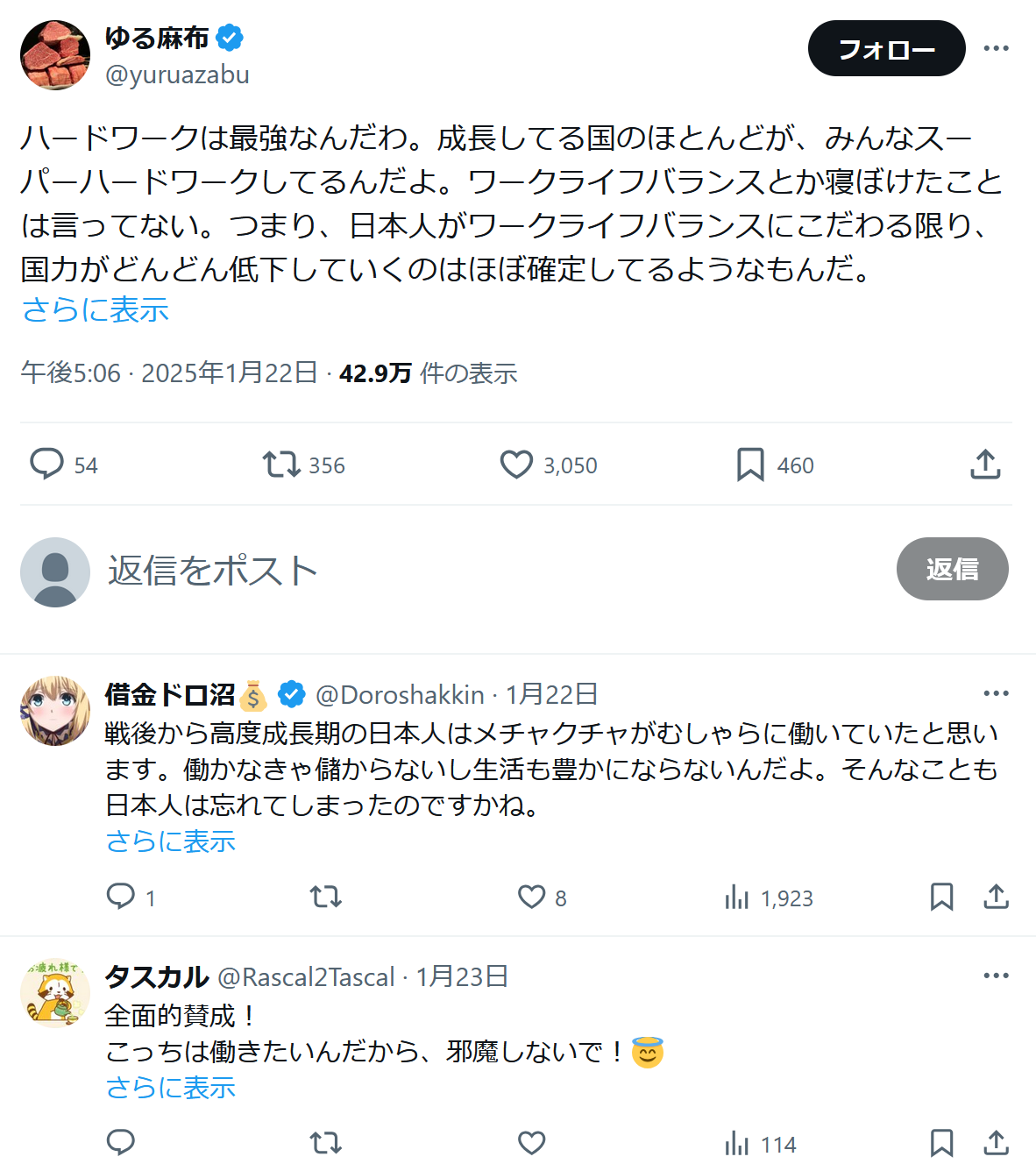This screenshot has width=1036, height=1171.
Task: Bookmark the reply from 借金ドロ沼
Action: tap(941, 897)
